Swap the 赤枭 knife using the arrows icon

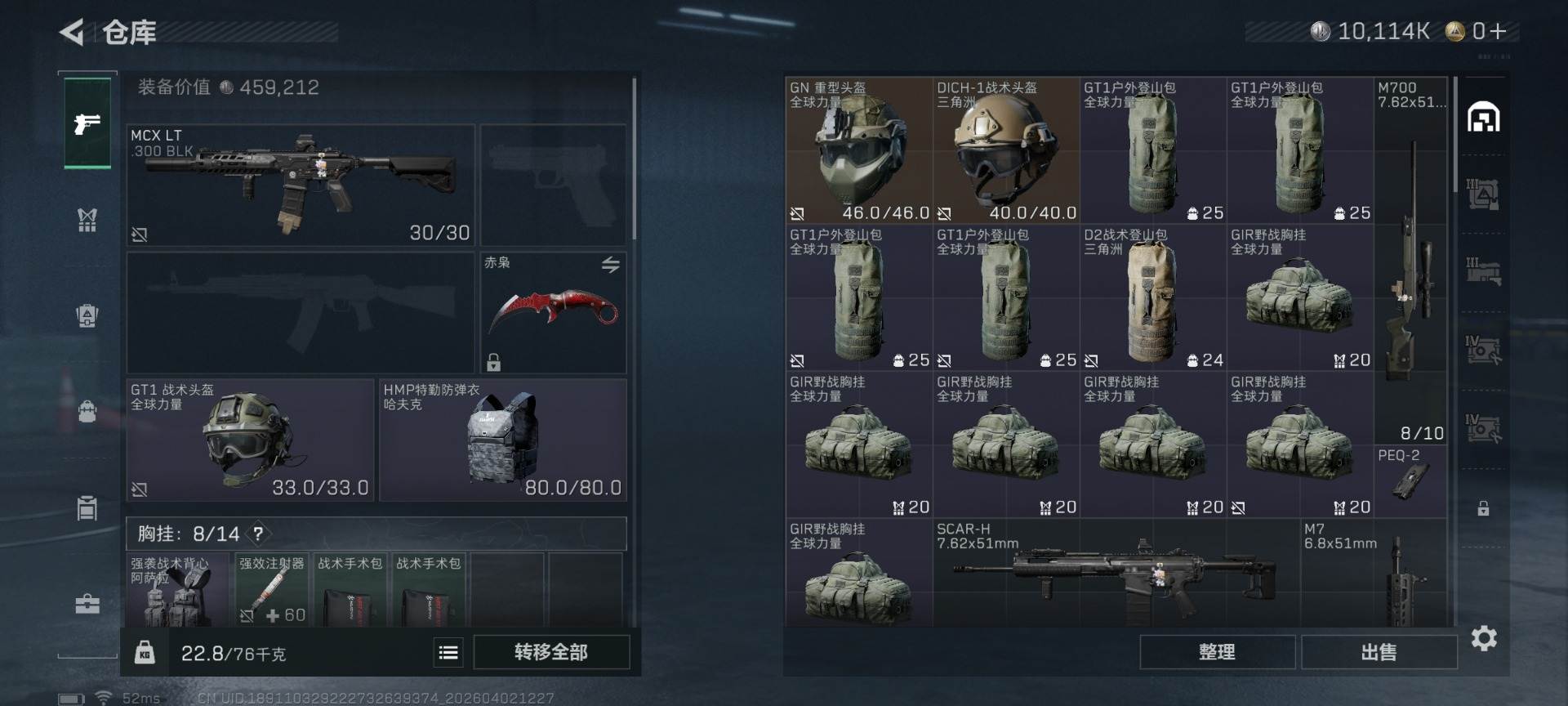610,265
